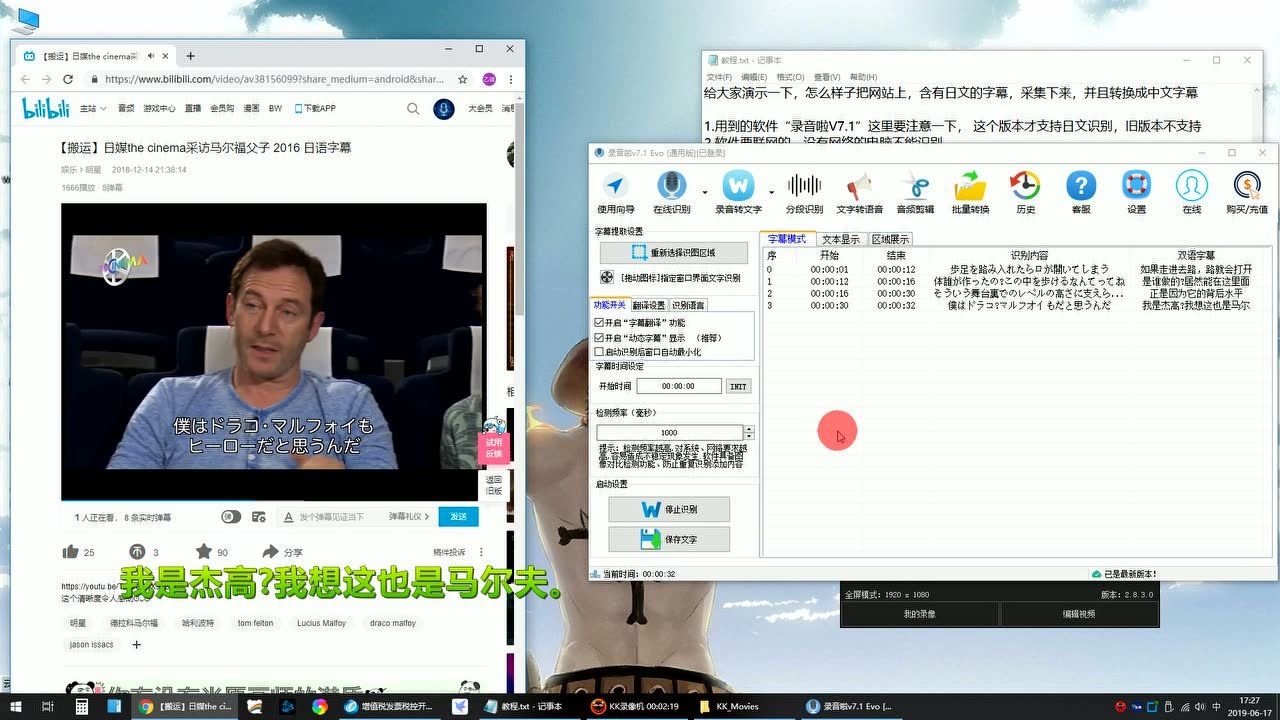Send danmaku with 发送 button
The width and height of the screenshot is (1280, 720).
(458, 517)
